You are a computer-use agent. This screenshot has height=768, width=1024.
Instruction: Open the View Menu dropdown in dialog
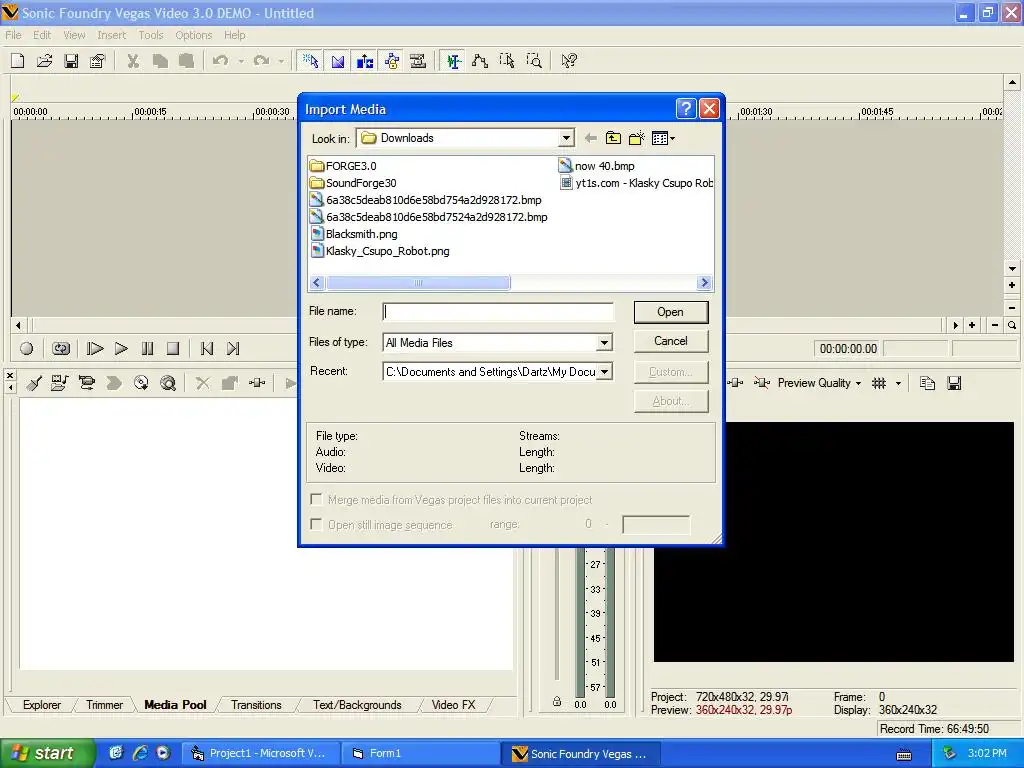coord(664,138)
